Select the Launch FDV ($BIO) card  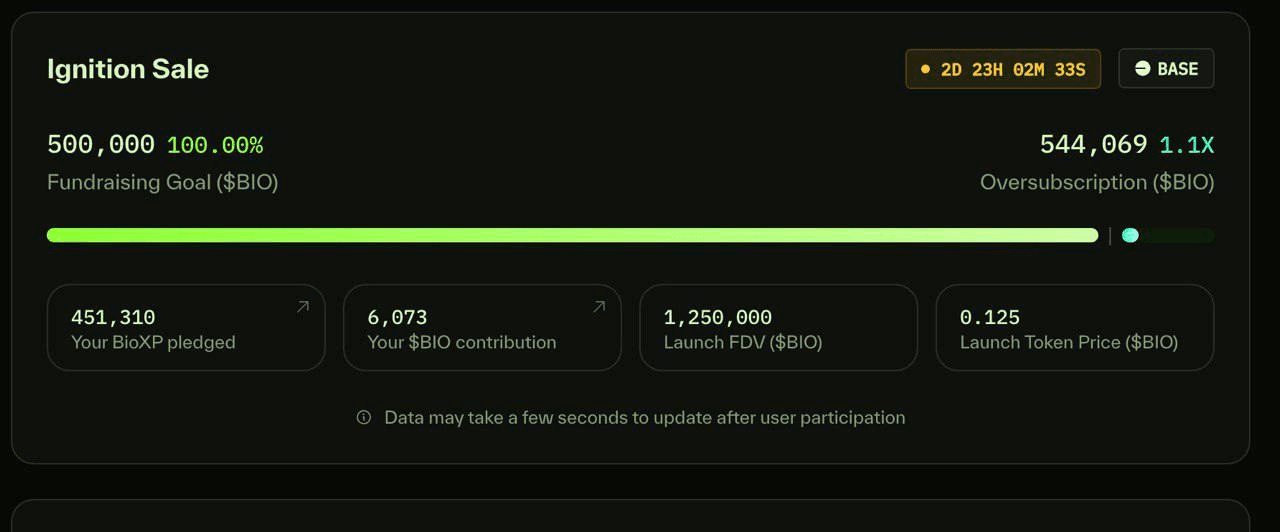tap(778, 328)
